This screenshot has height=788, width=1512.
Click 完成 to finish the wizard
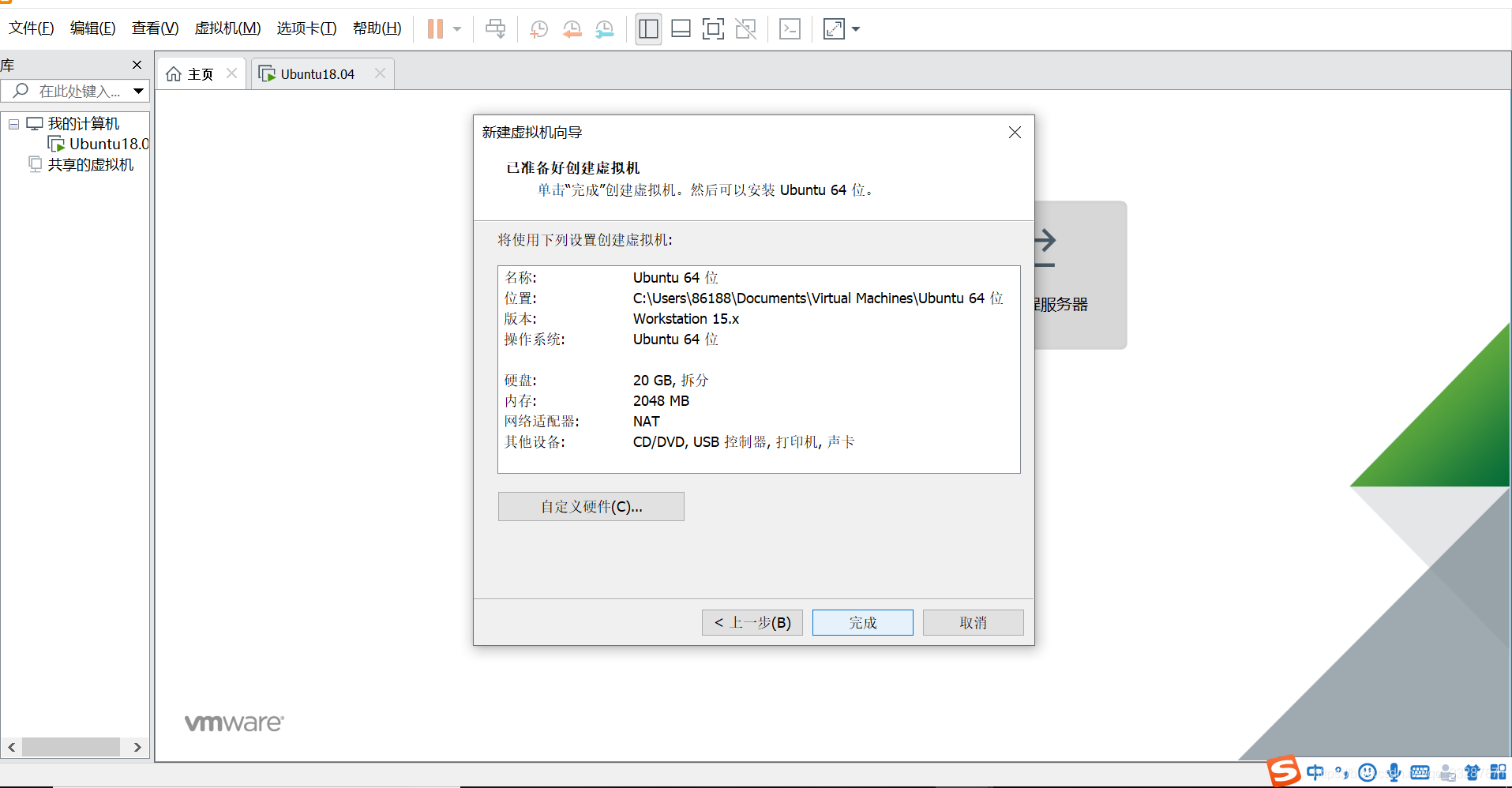863,622
